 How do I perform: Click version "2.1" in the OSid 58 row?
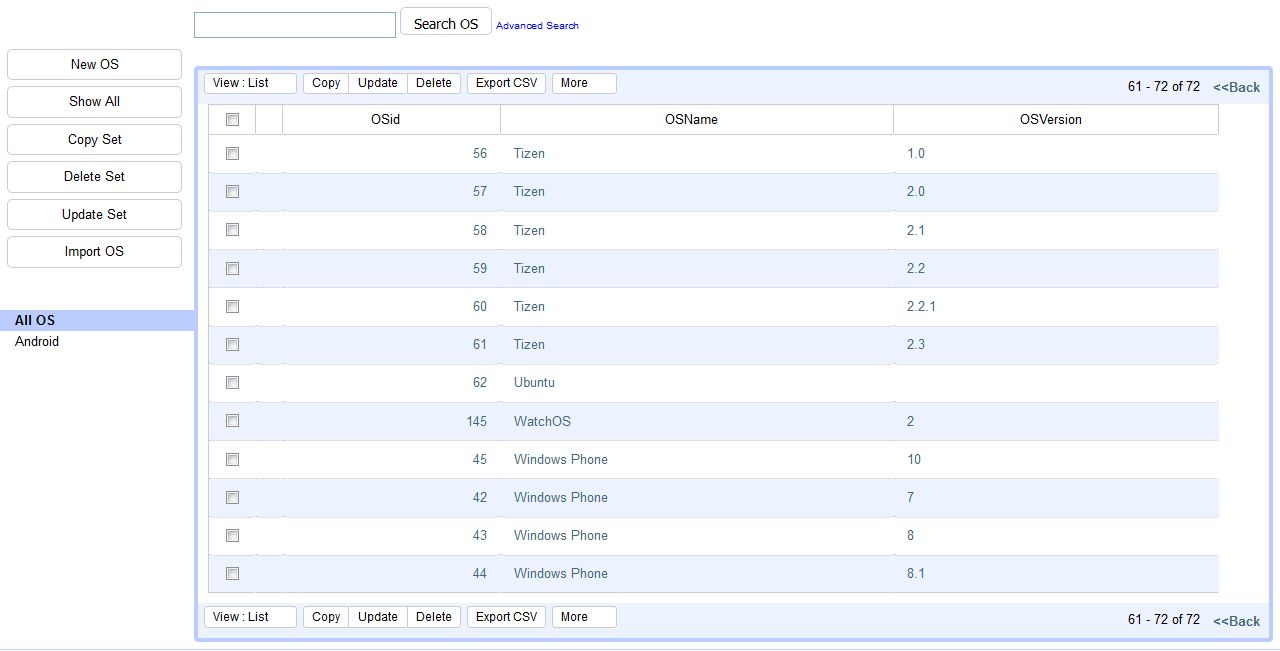coord(916,230)
